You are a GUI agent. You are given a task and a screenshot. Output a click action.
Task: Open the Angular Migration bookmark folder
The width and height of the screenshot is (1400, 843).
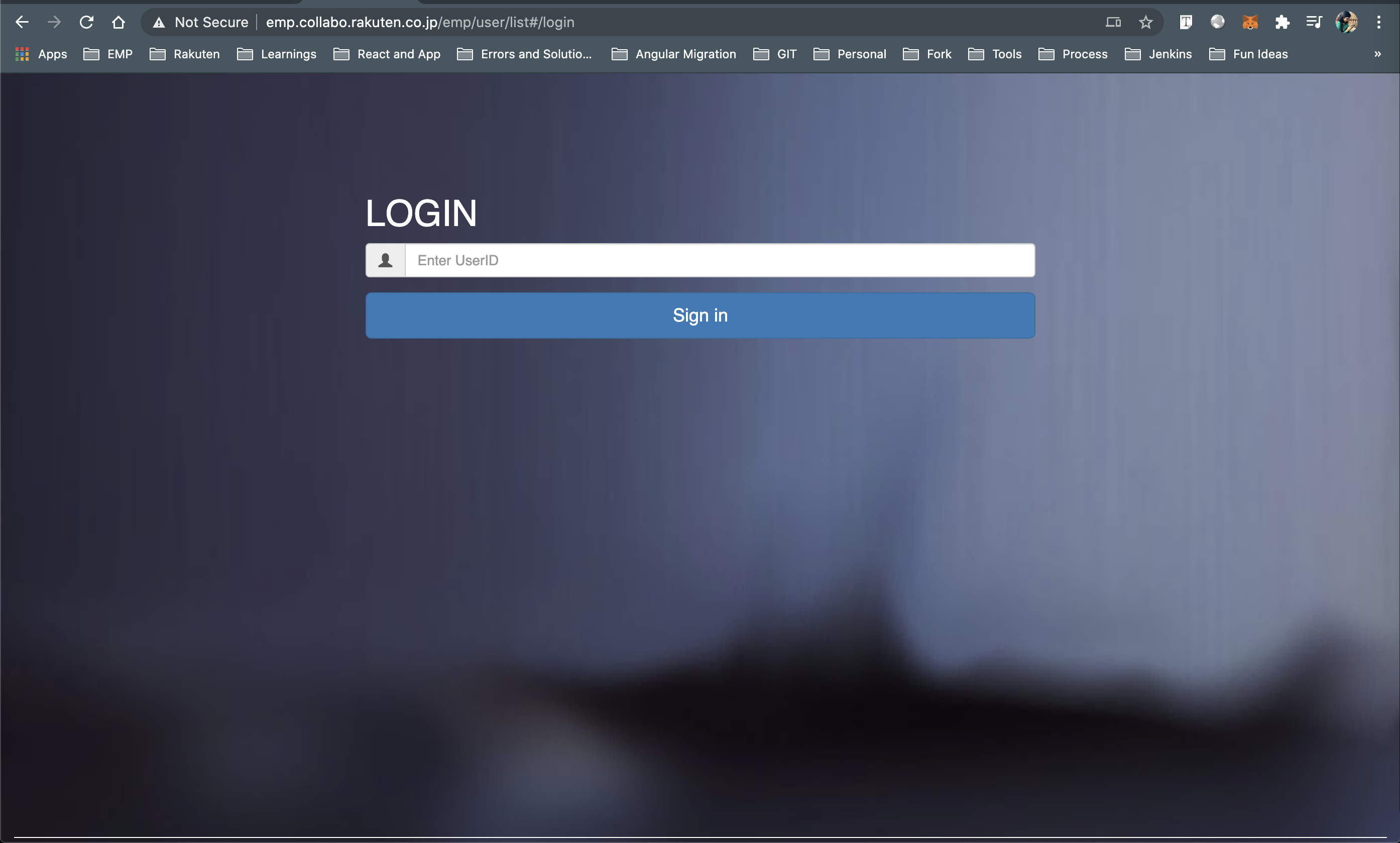(674, 54)
